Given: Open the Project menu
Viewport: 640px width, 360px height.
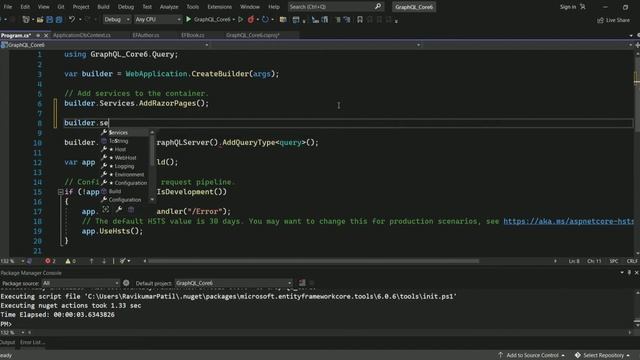Looking at the screenshot, I should [81, 7].
